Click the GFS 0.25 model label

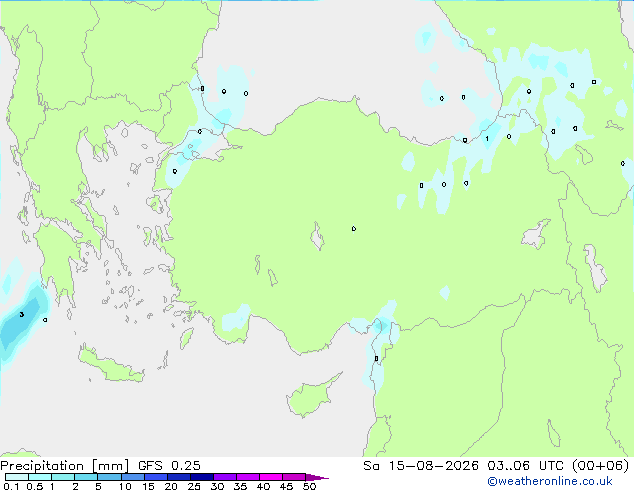click(x=169, y=466)
